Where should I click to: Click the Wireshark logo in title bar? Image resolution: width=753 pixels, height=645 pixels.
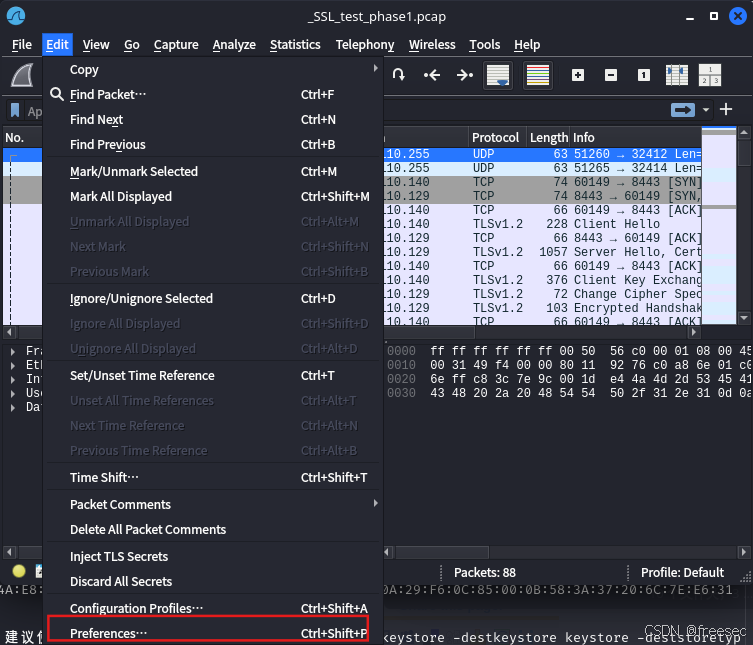tap(16, 16)
